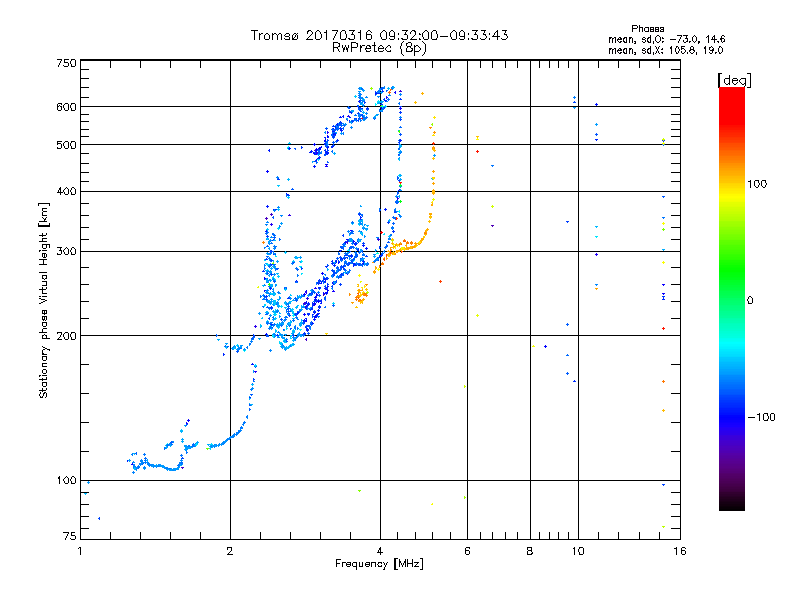Click the '200' y-axis tick label
The width and height of the screenshot is (800, 600).
66,336
